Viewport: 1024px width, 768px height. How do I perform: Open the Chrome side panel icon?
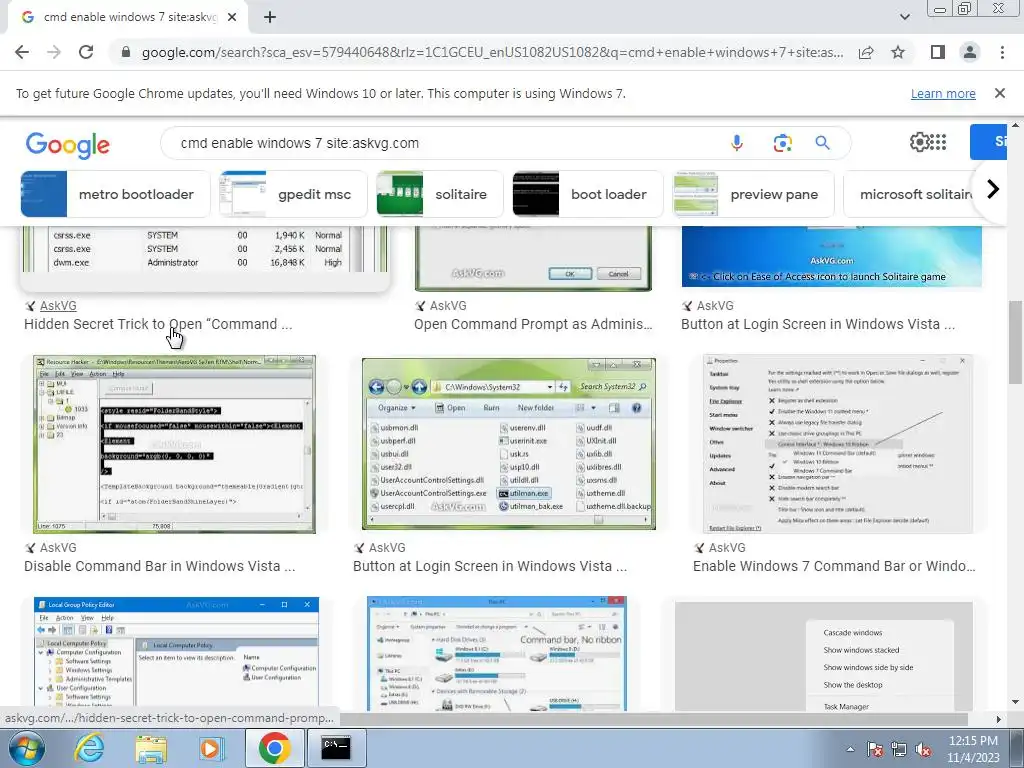[x=937, y=52]
